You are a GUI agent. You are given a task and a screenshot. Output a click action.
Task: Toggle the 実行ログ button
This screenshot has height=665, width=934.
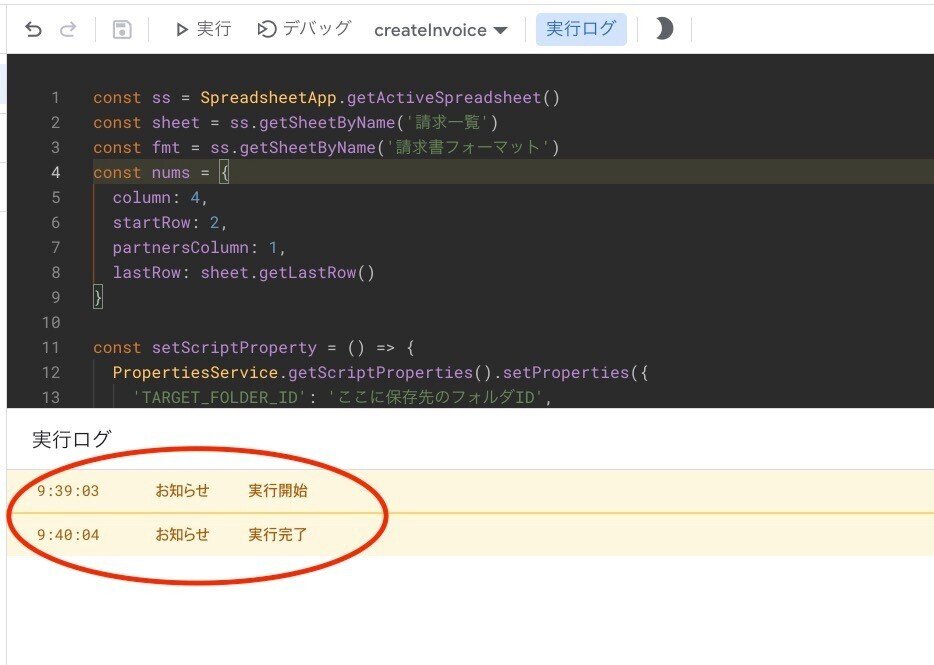[x=581, y=29]
